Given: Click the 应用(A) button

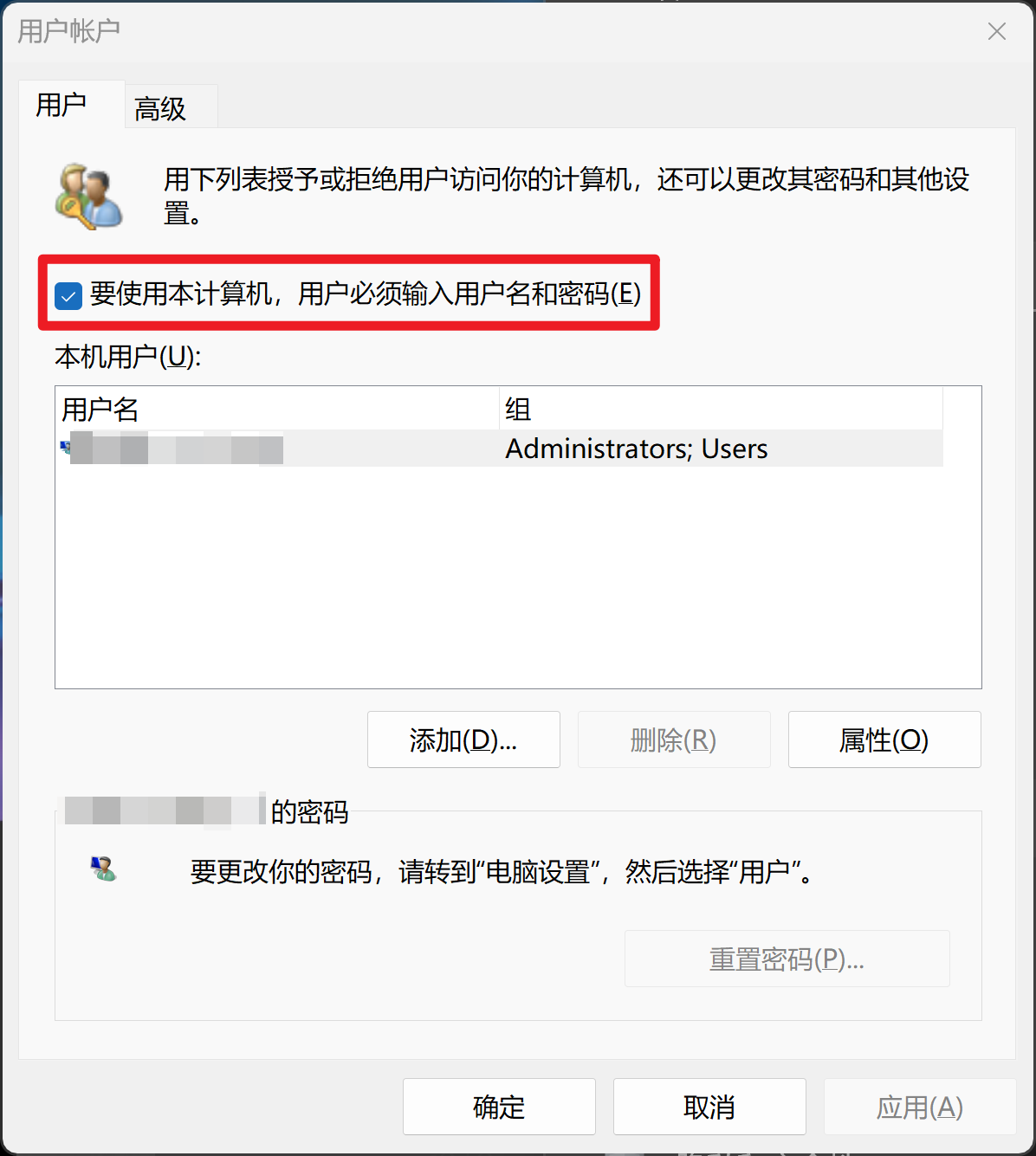Looking at the screenshot, I should point(920,1107).
